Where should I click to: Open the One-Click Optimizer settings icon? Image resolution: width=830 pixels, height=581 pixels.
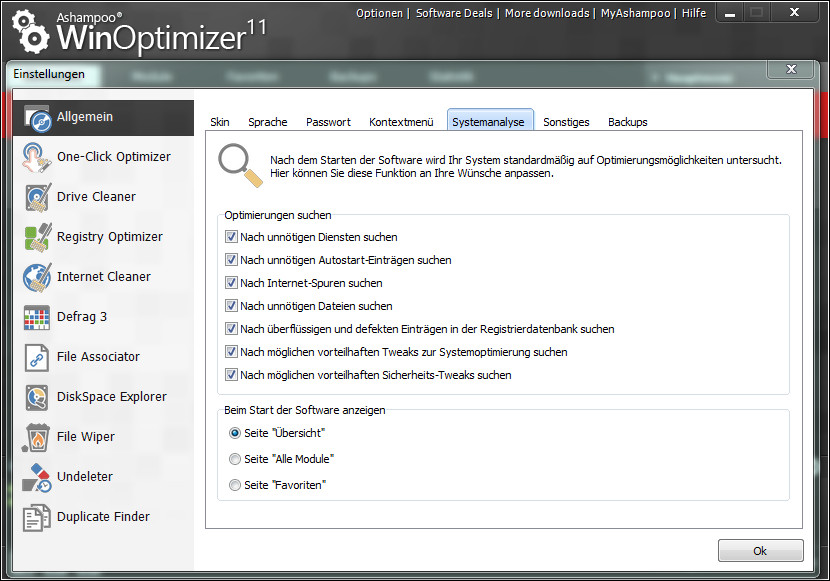[x=37, y=157]
